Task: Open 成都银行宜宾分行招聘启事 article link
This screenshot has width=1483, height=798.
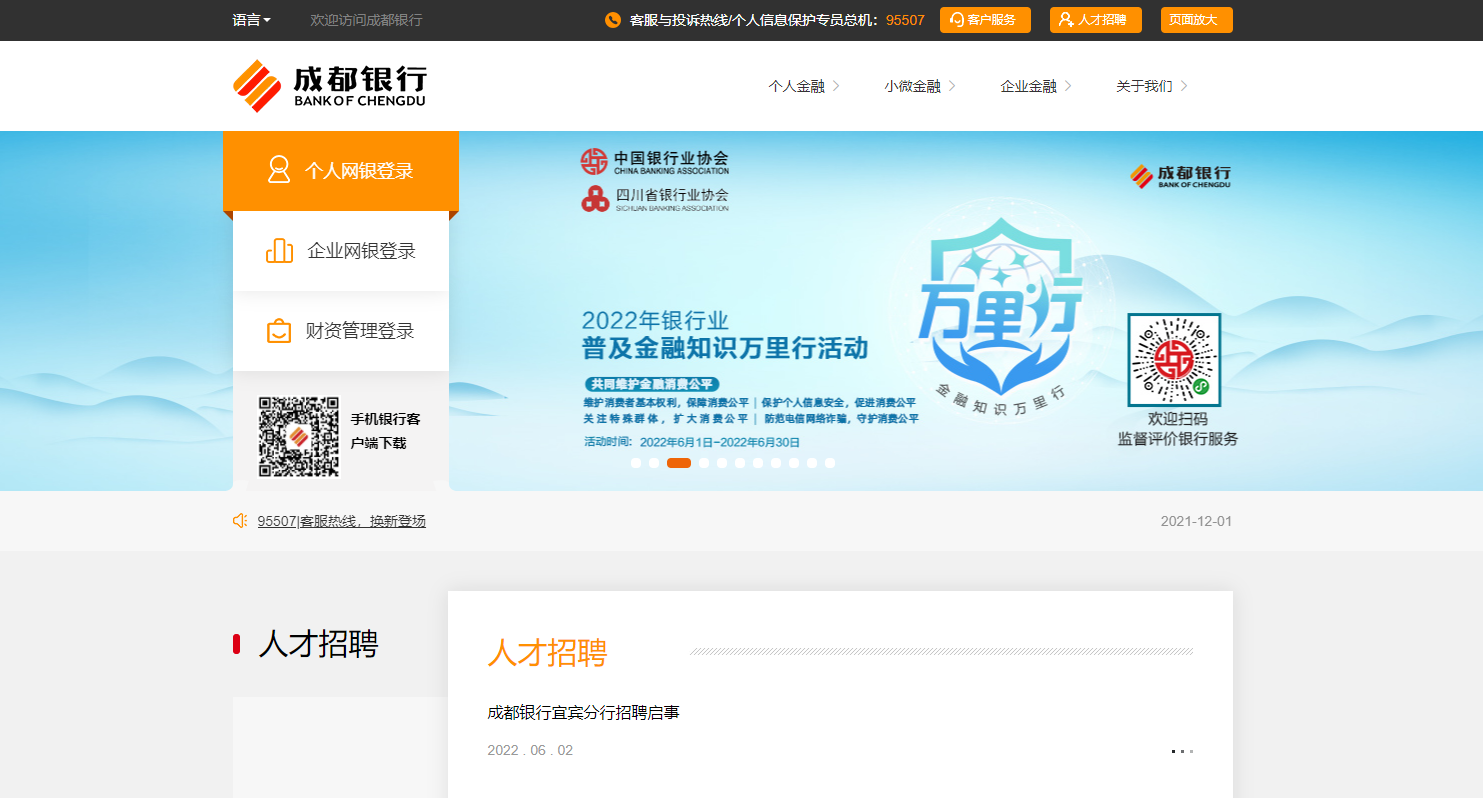Action: [x=583, y=712]
